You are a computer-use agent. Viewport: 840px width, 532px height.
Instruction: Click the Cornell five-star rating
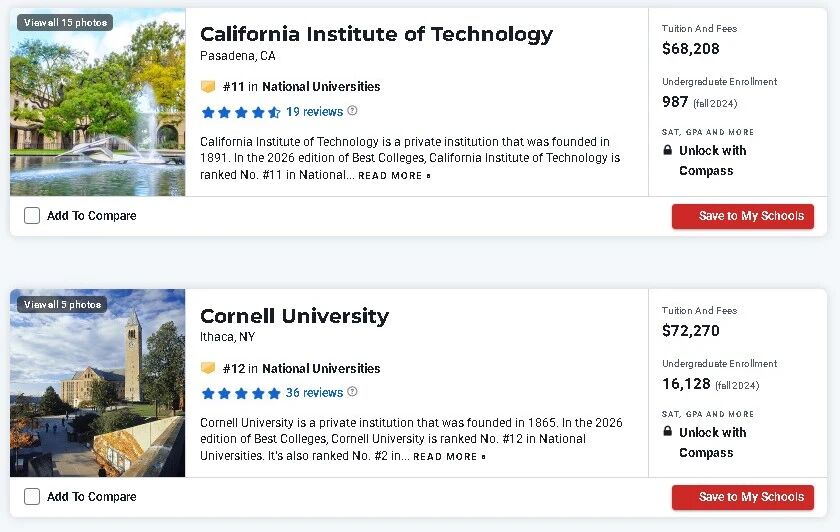240,393
